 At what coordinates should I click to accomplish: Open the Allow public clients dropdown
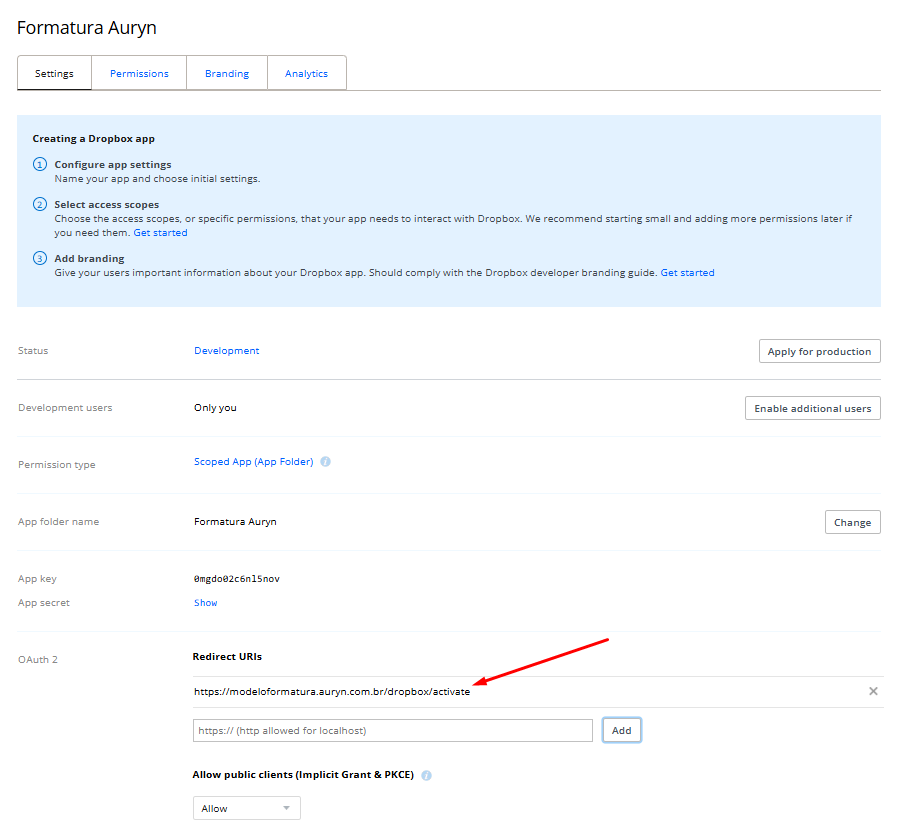click(247, 808)
